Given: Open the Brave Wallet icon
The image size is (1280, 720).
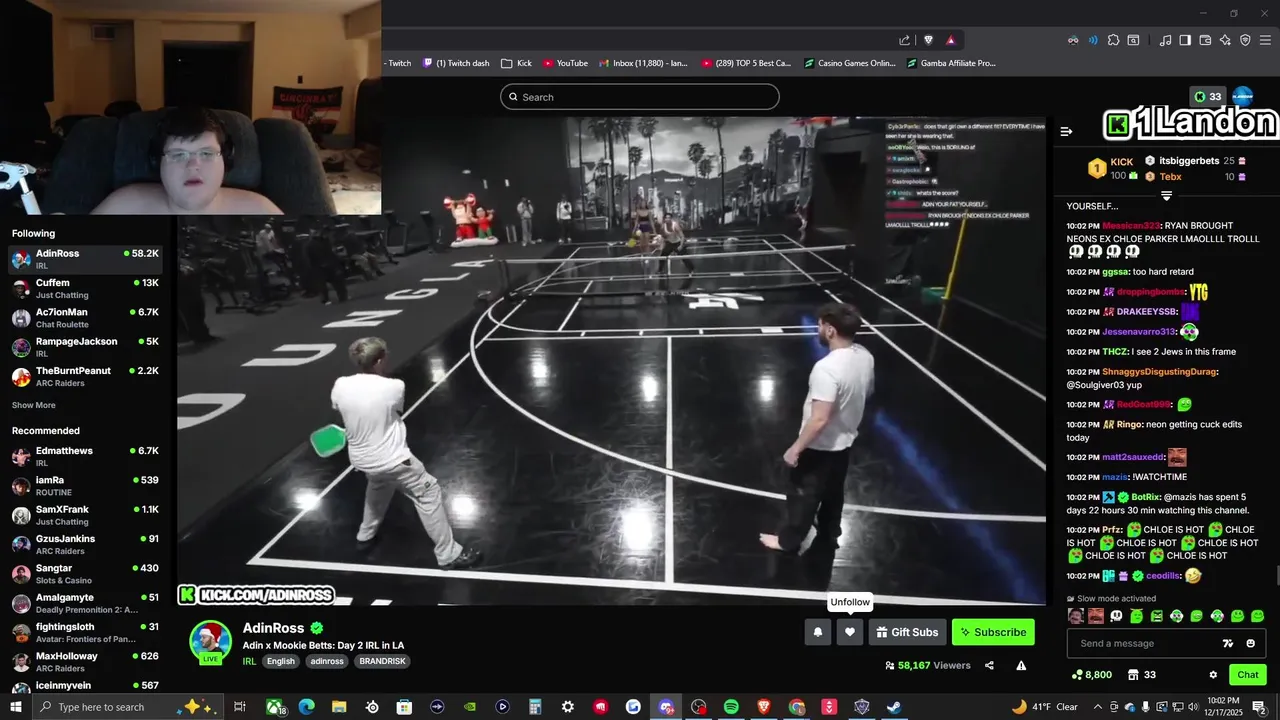Looking at the screenshot, I should (1205, 40).
